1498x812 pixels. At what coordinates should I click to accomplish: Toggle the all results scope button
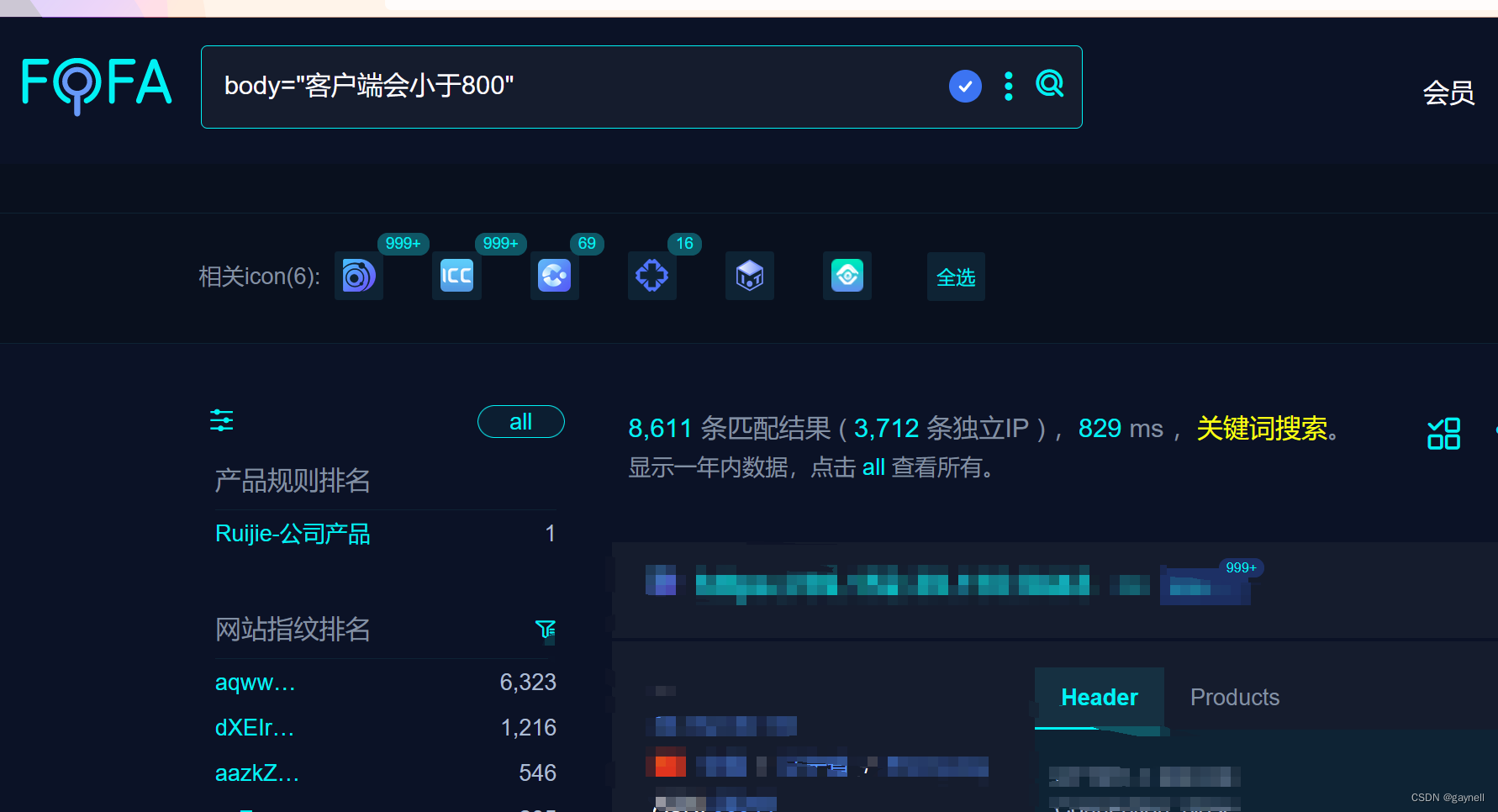pos(520,421)
